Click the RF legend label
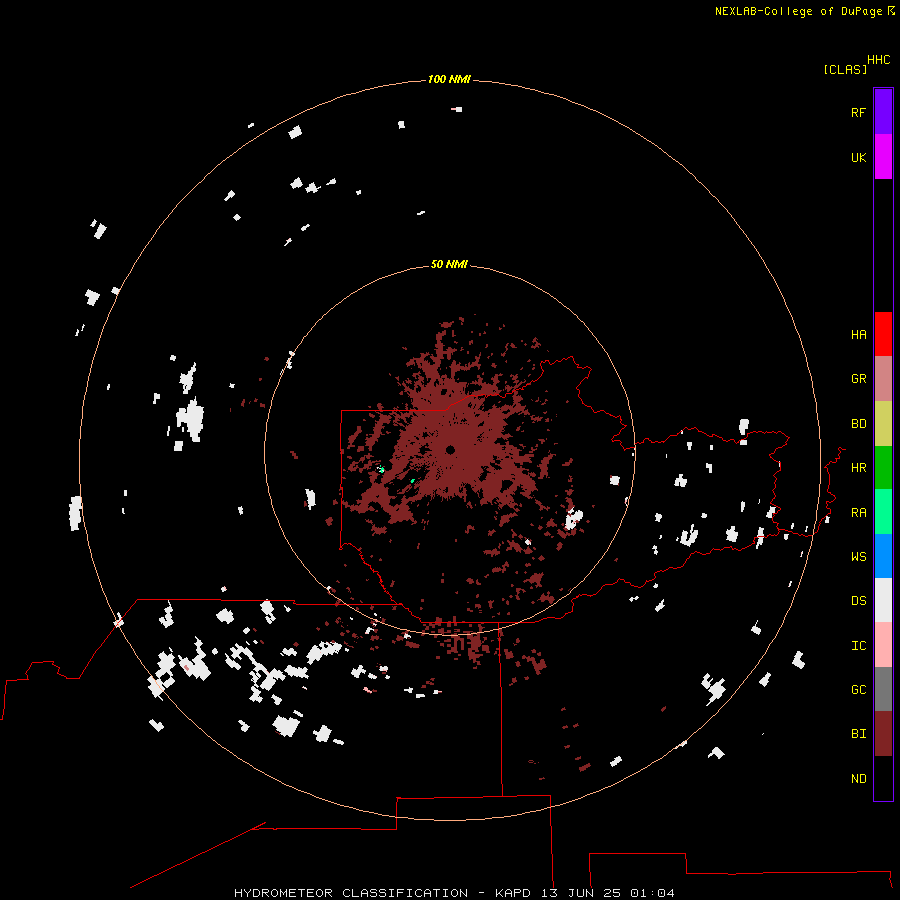 [859, 113]
